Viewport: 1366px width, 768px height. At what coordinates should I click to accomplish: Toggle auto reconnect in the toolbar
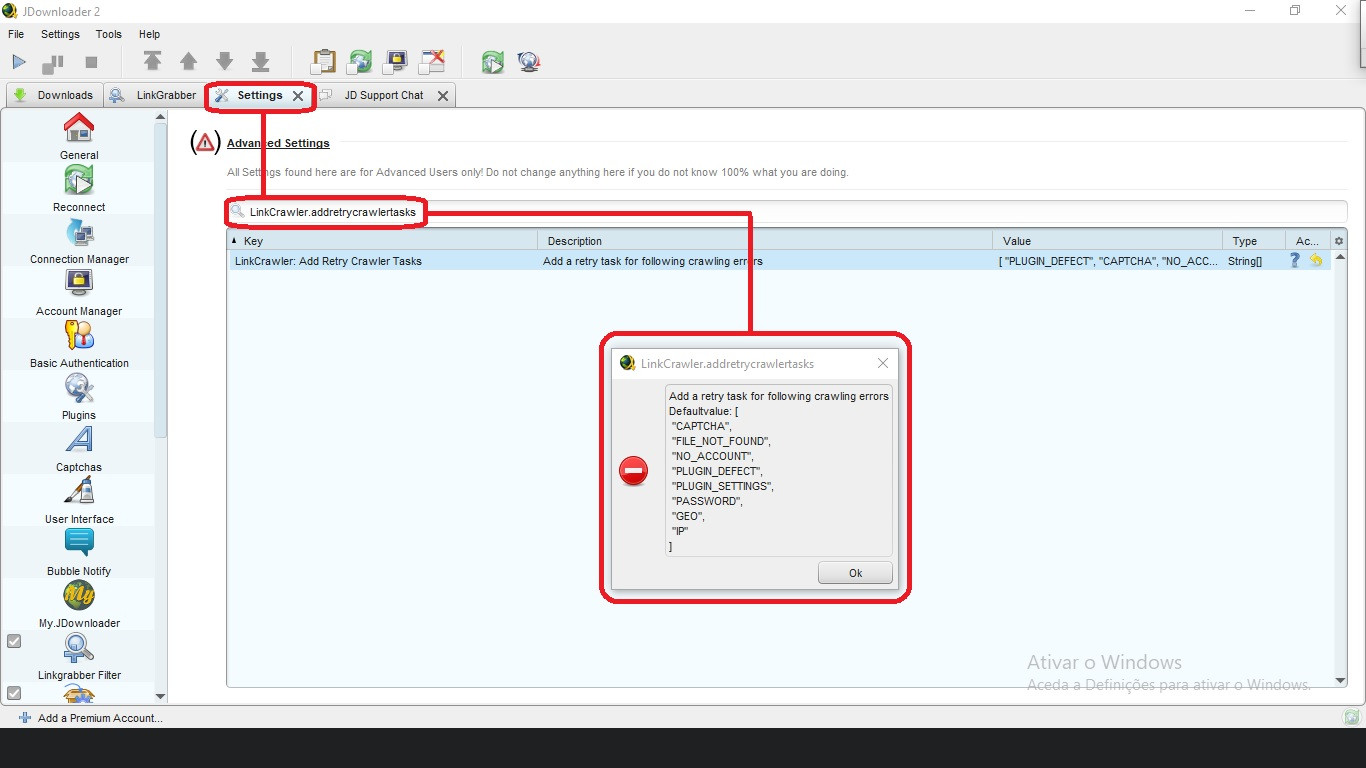[x=359, y=62]
